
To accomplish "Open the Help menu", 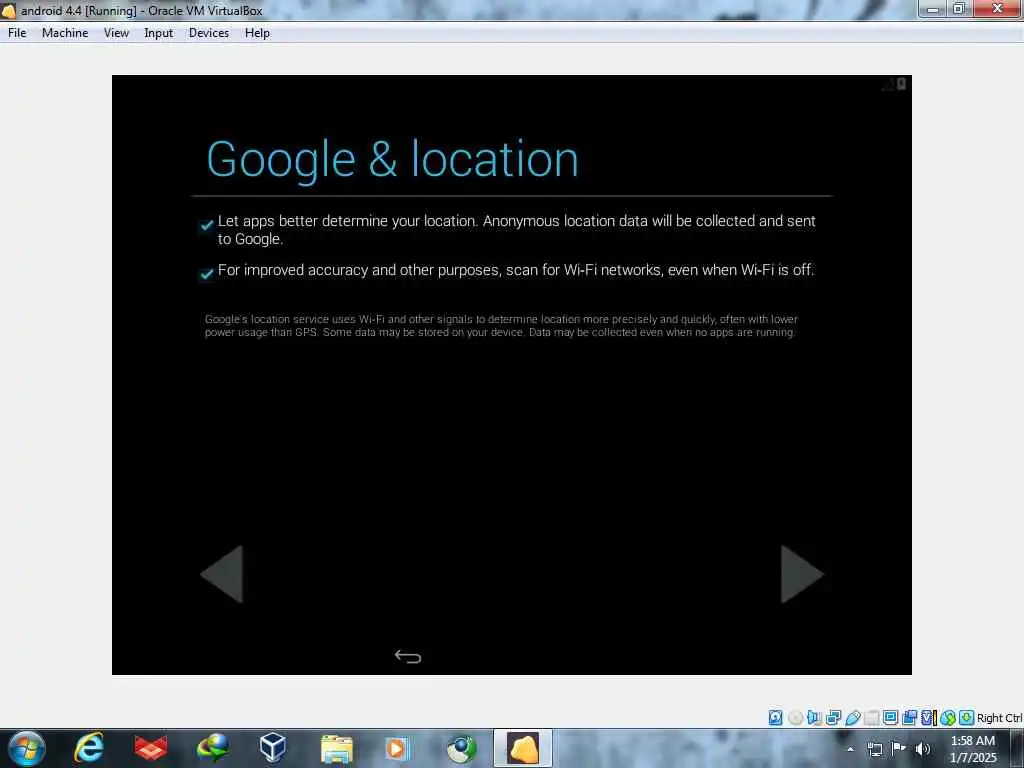I will 257,33.
